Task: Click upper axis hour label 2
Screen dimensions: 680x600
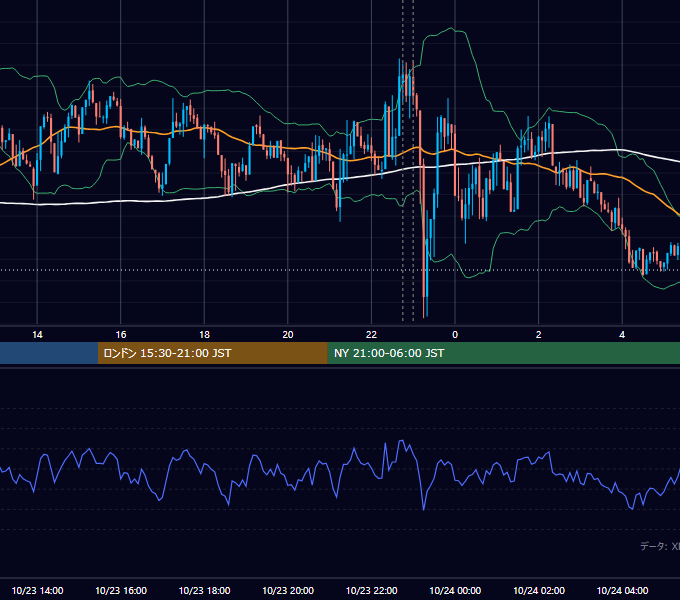Action: [x=539, y=335]
